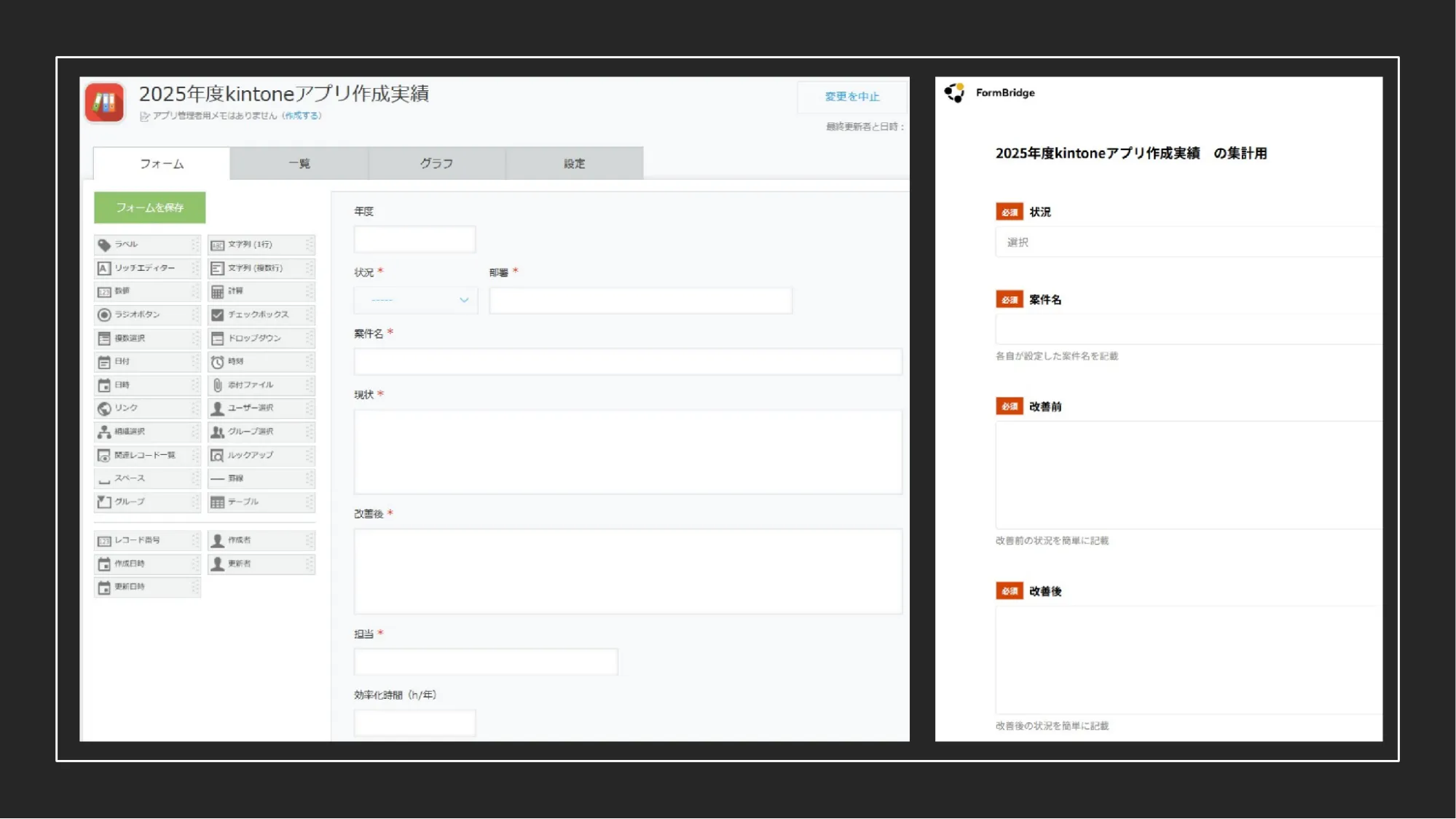Pick the 文字列 (複数行) field item
1456x819 pixels.
click(261, 268)
